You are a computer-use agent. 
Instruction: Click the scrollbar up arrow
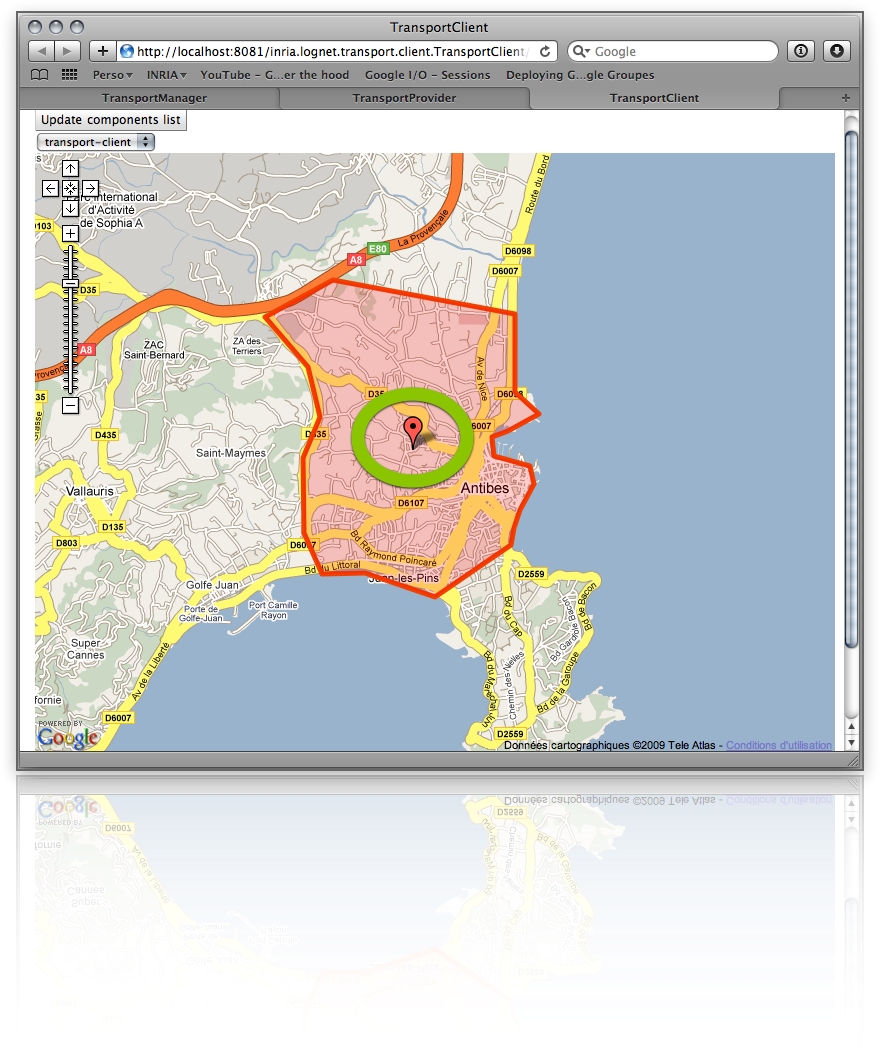851,726
